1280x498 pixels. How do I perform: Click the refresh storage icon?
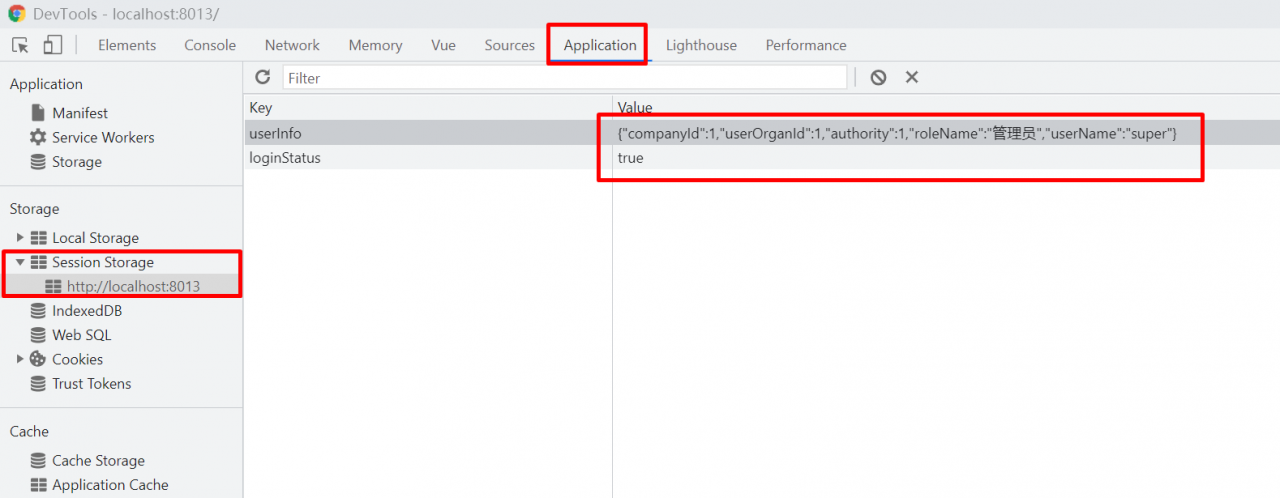(x=263, y=77)
